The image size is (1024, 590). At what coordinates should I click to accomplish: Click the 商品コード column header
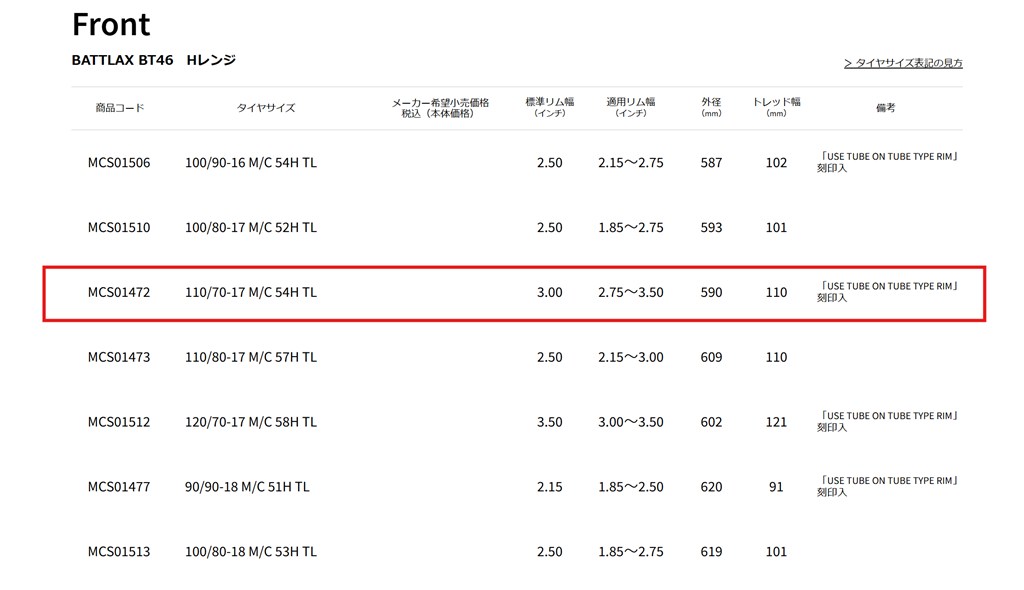pos(120,108)
